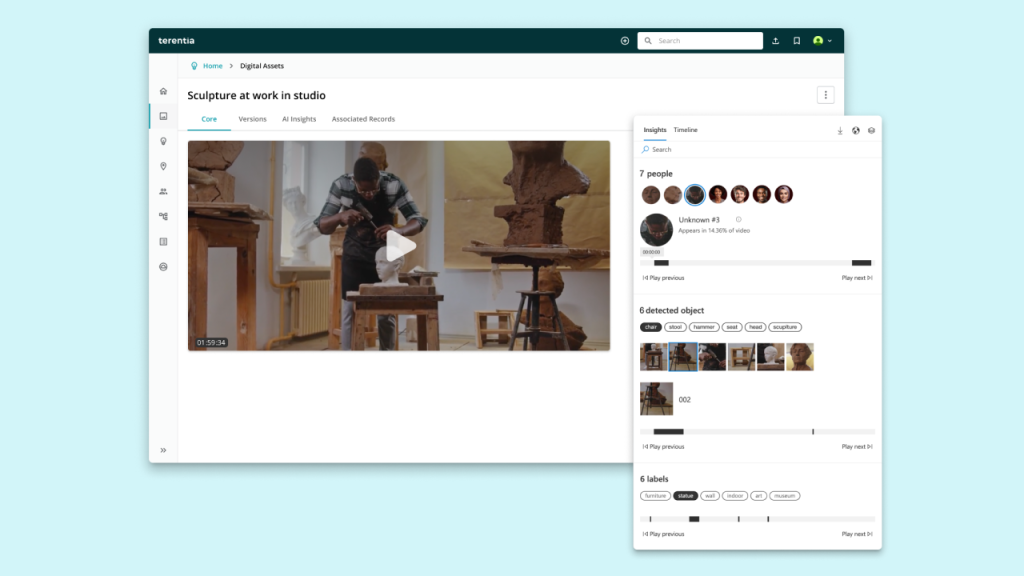
Task: Select the digital assets sidebar icon
Action: [163, 116]
